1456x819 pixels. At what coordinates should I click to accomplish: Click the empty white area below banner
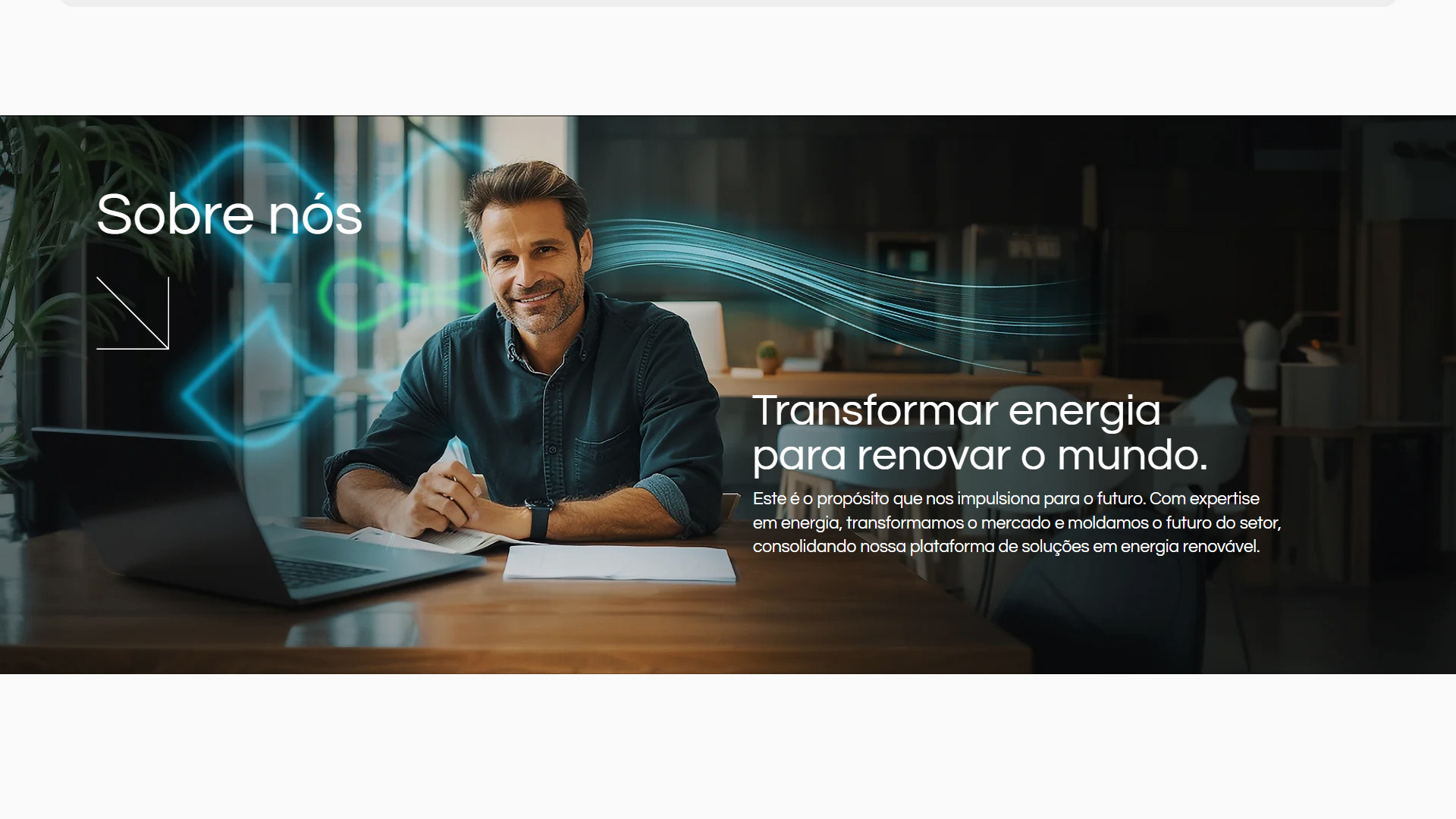728,746
